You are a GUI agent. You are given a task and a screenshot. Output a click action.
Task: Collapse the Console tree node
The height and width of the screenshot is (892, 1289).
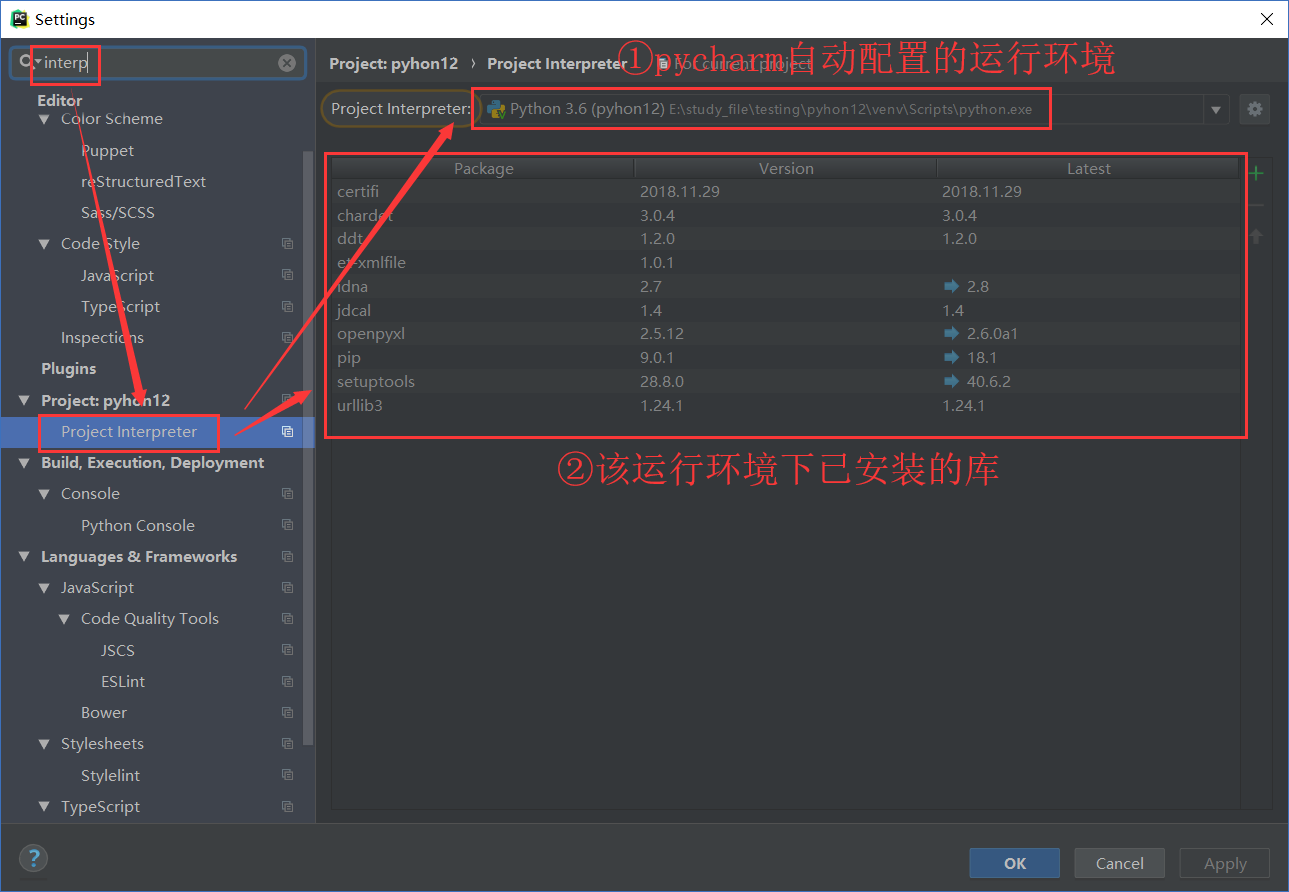coord(44,494)
